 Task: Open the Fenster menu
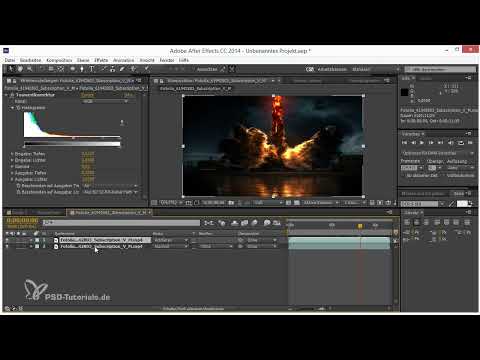point(167,60)
